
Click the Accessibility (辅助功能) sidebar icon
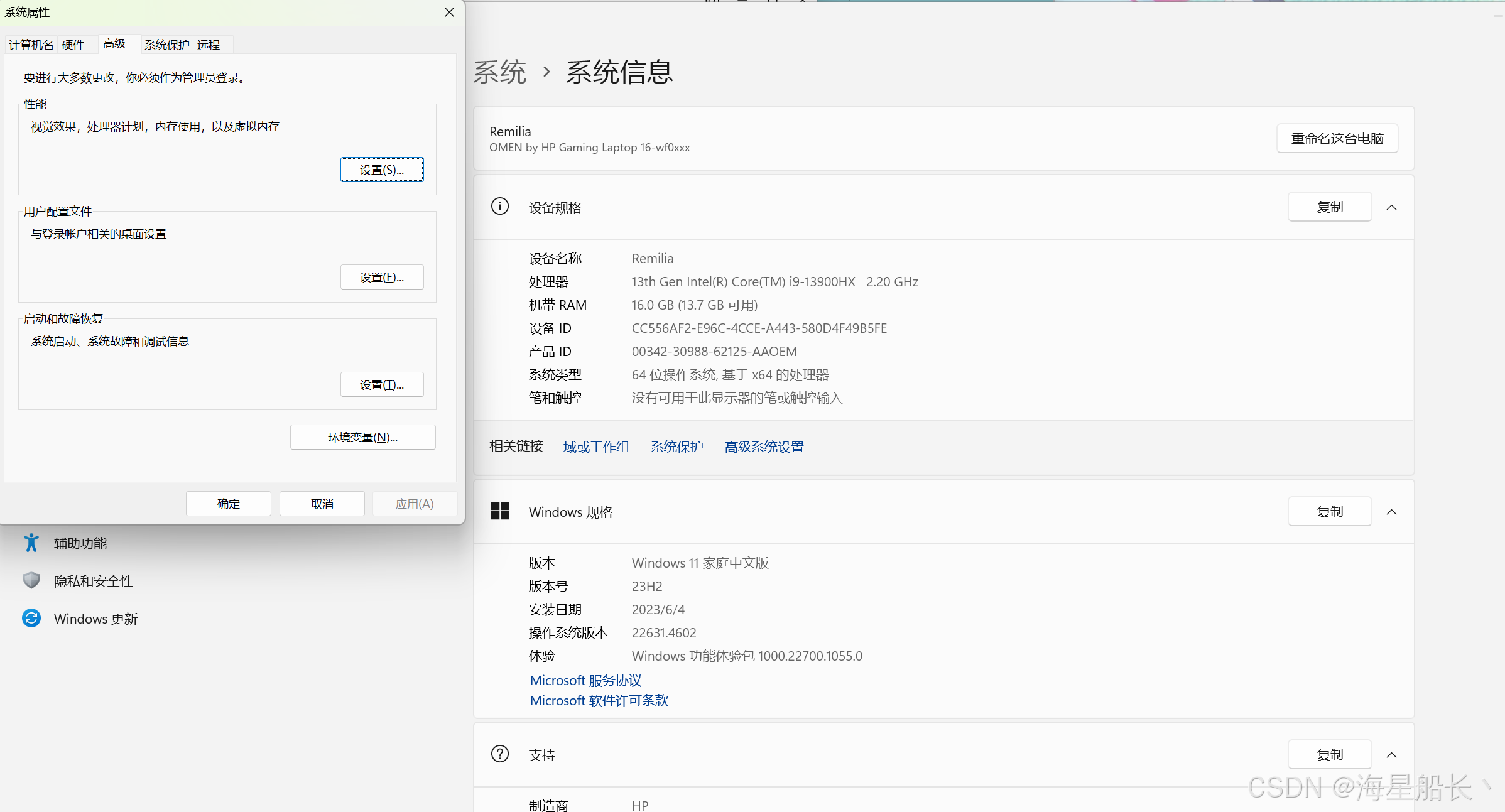point(31,543)
